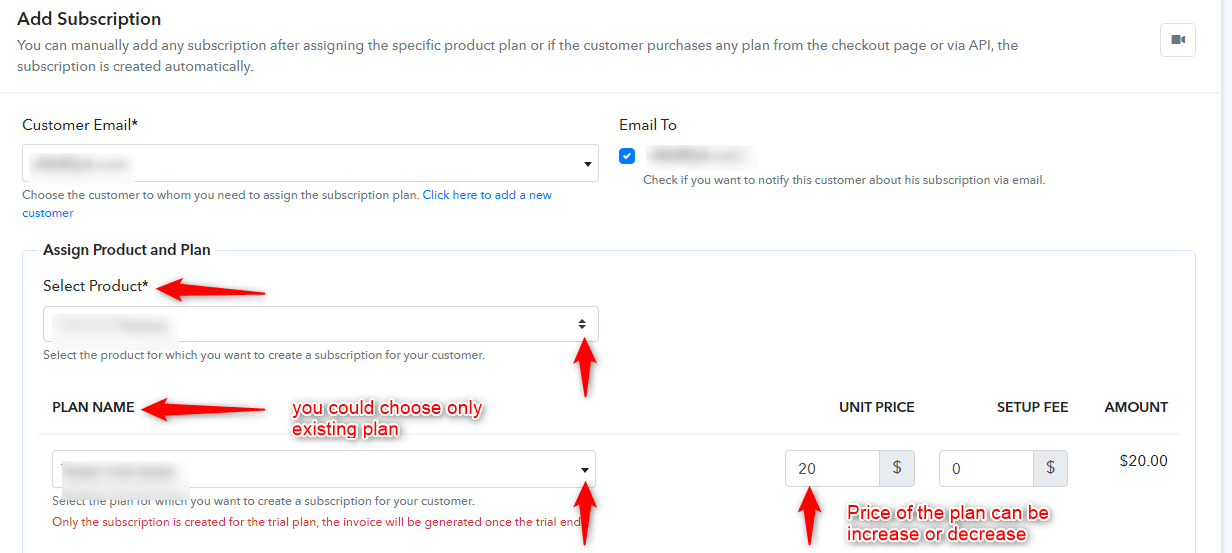Image resolution: width=1232 pixels, height=553 pixels.
Task: Select the AMOUNT column header
Action: (x=1136, y=407)
